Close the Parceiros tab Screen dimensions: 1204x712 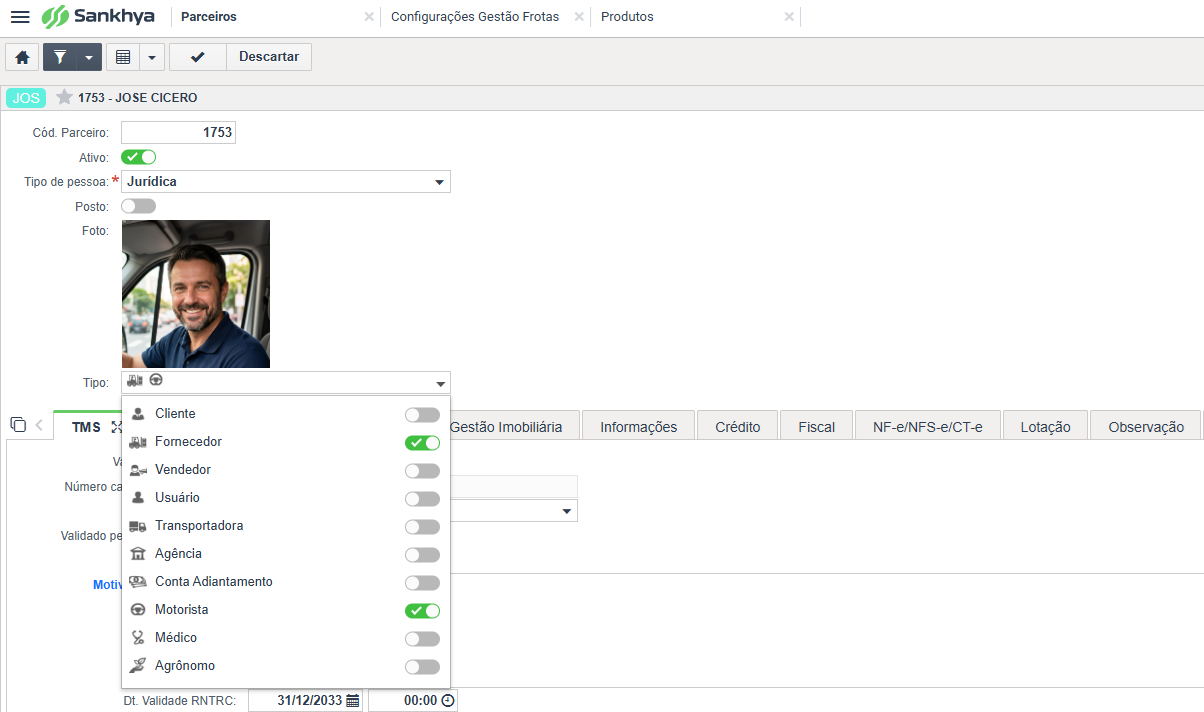[369, 17]
